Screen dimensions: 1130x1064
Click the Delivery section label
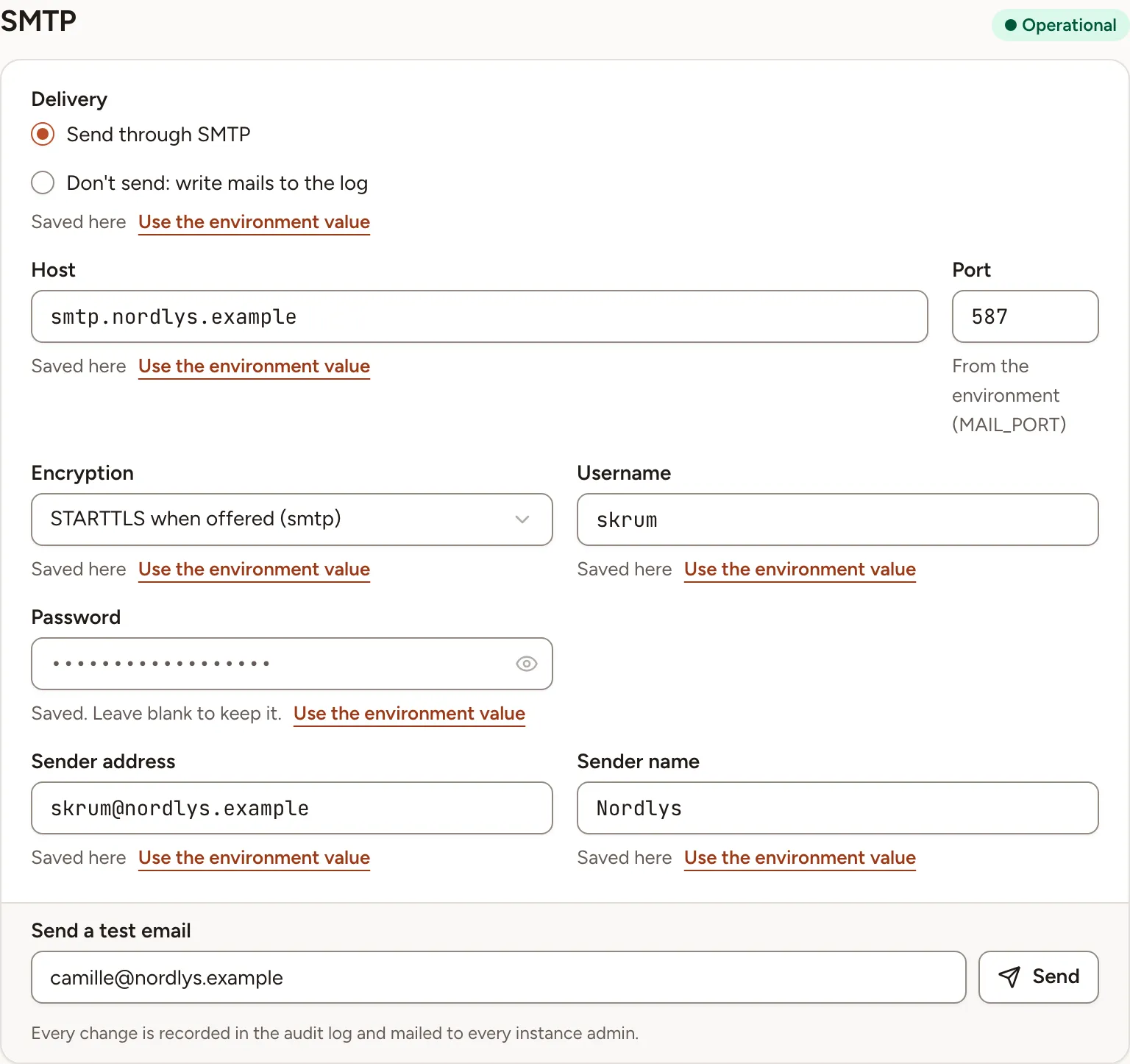tap(69, 99)
